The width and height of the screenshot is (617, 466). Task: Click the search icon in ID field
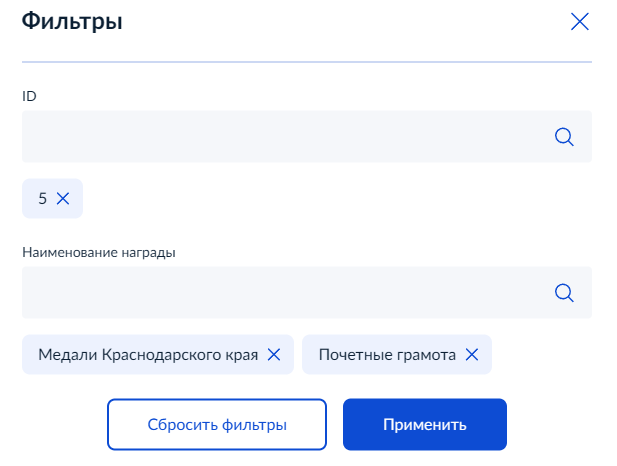tap(564, 137)
